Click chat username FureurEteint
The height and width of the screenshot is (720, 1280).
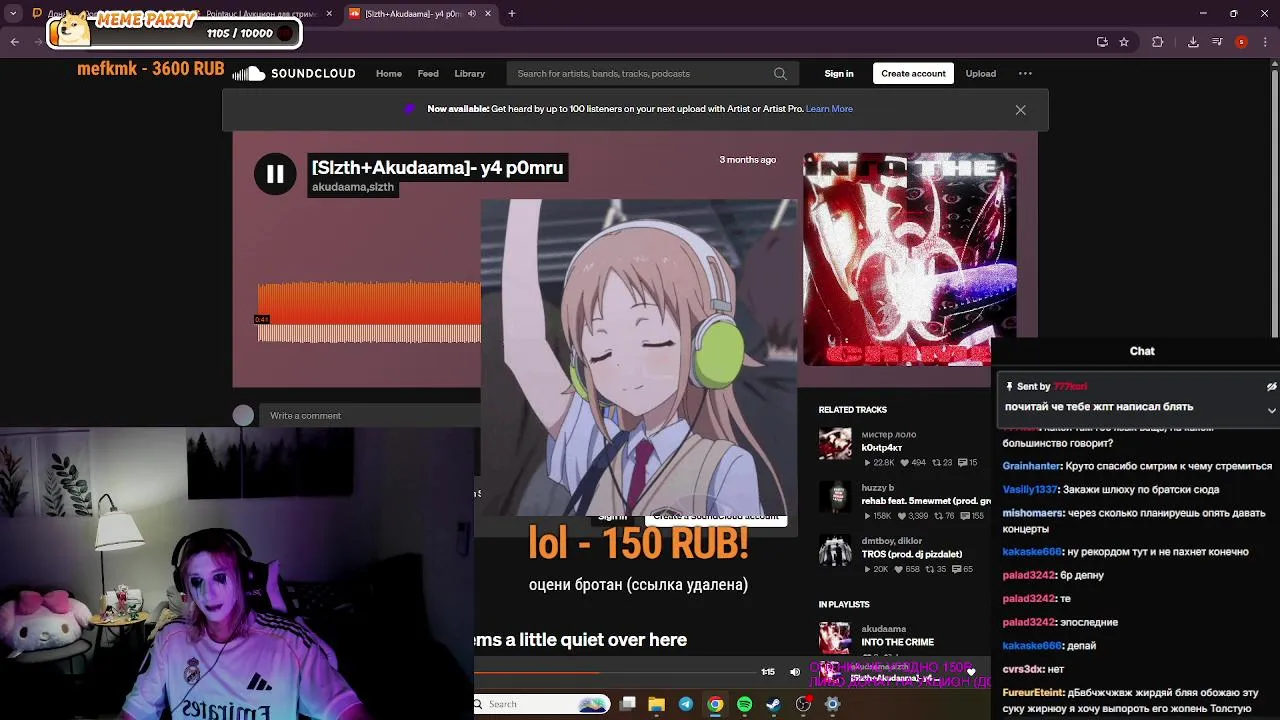click(1033, 692)
